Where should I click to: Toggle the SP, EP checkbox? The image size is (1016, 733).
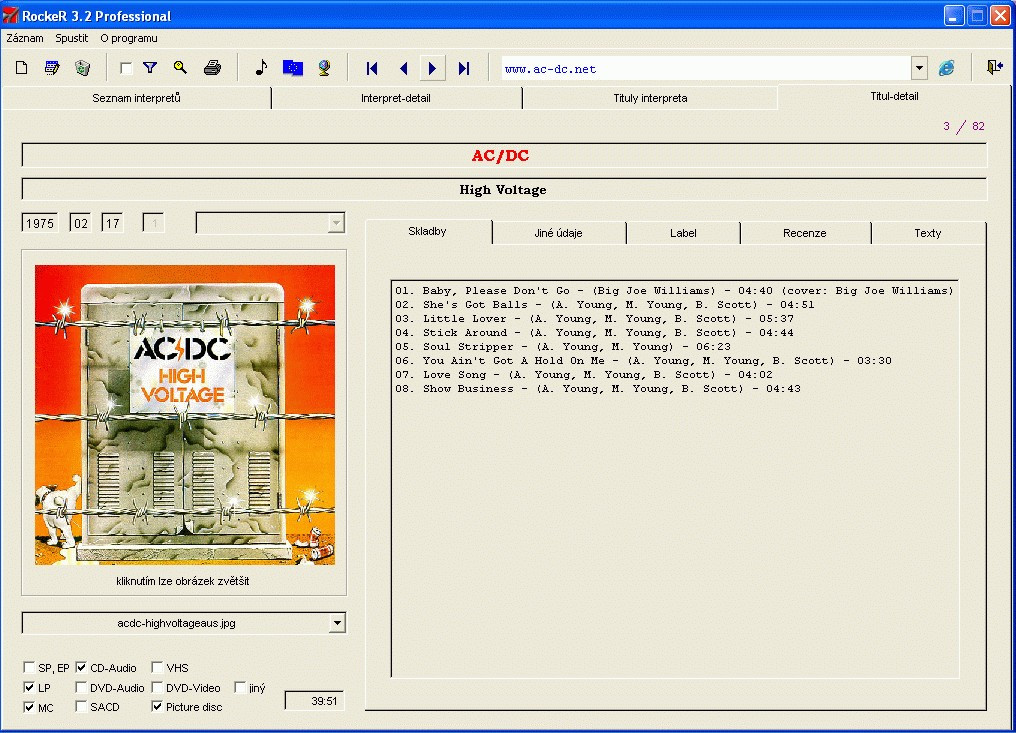coord(29,668)
